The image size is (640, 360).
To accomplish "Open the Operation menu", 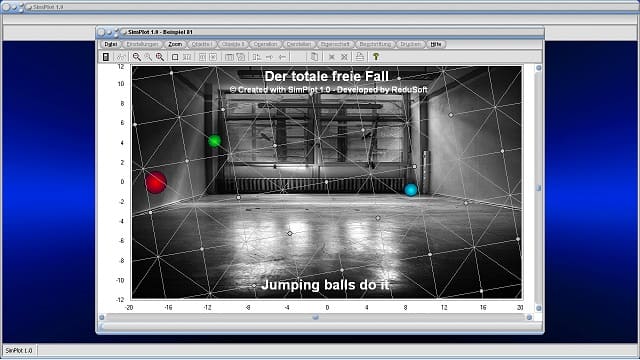I will [265, 44].
